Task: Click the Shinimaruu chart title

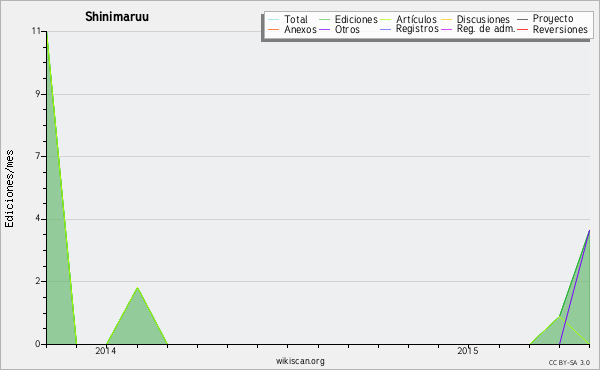Action: (117, 17)
